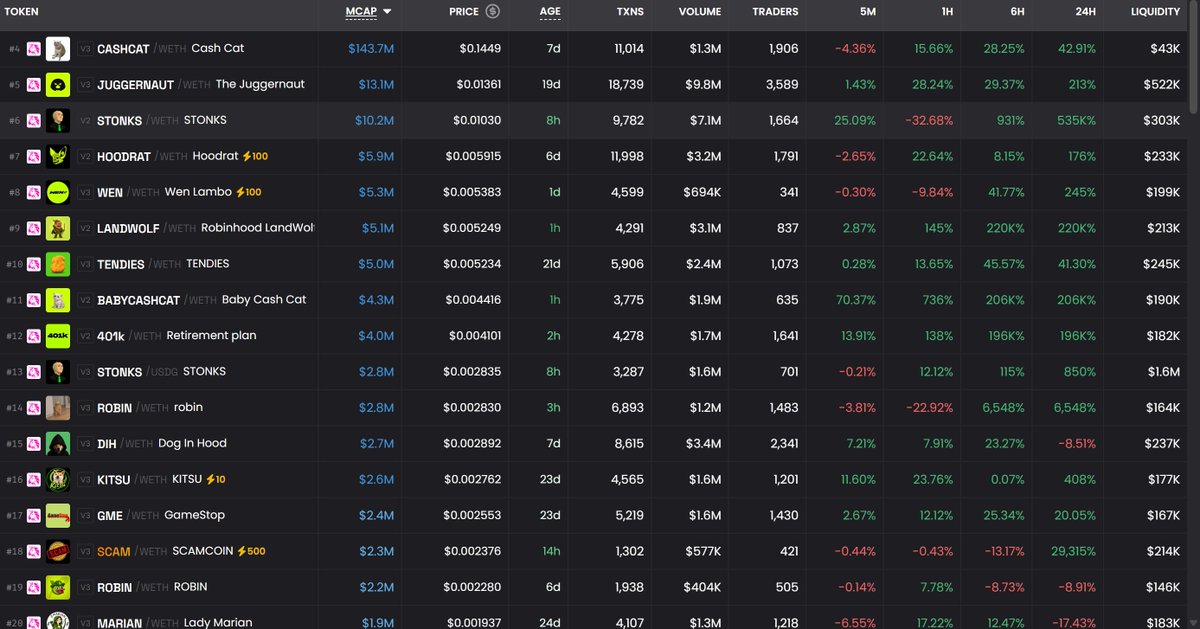Sort the table by the PRICE column
1200x629 pixels.
pos(464,12)
